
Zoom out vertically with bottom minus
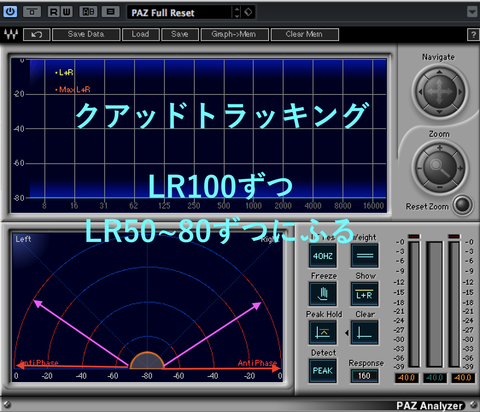[440, 187]
